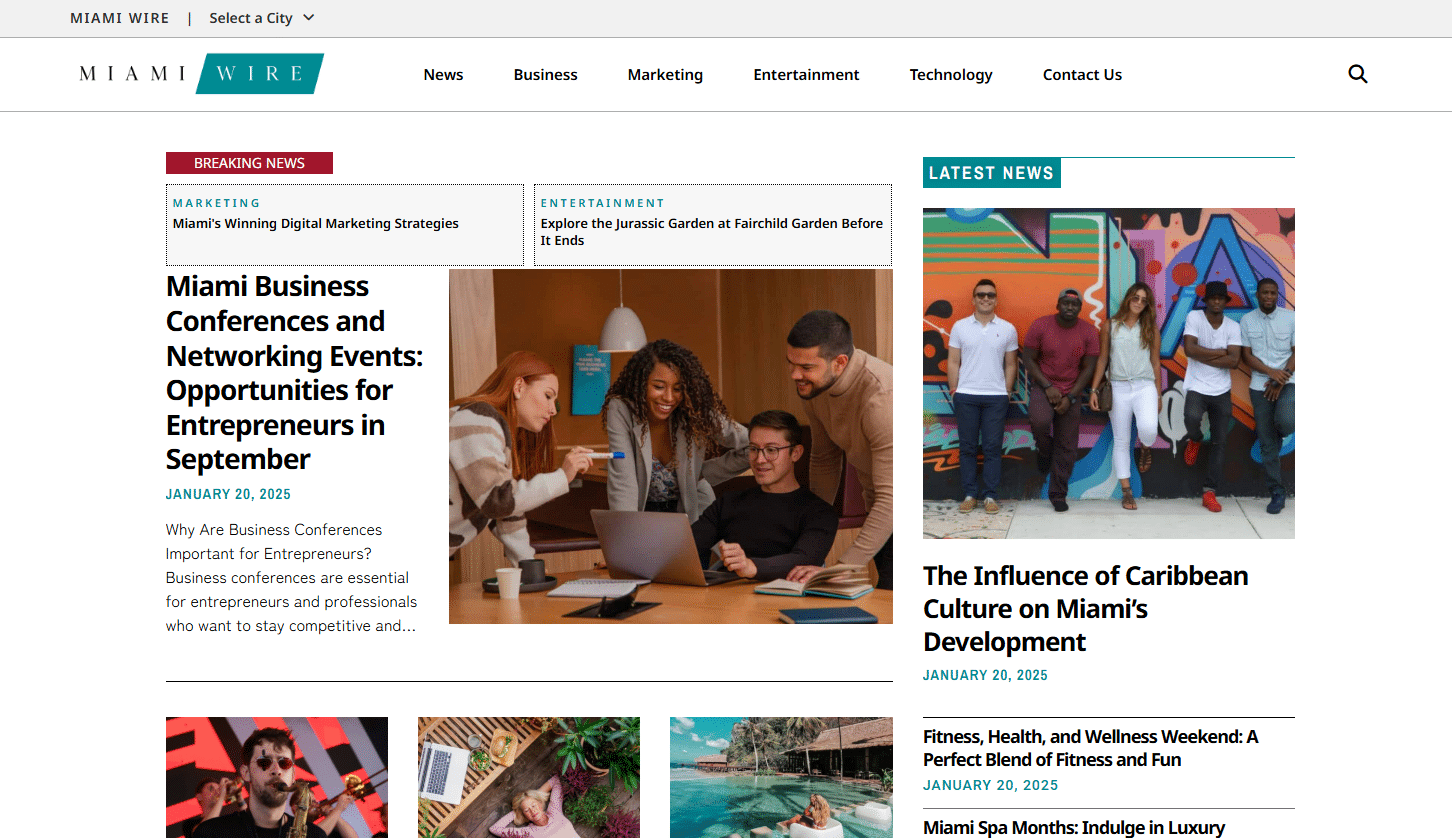Viewport: 1452px width, 838px height.
Task: Open the Marketing nav link
Action: coord(665,75)
